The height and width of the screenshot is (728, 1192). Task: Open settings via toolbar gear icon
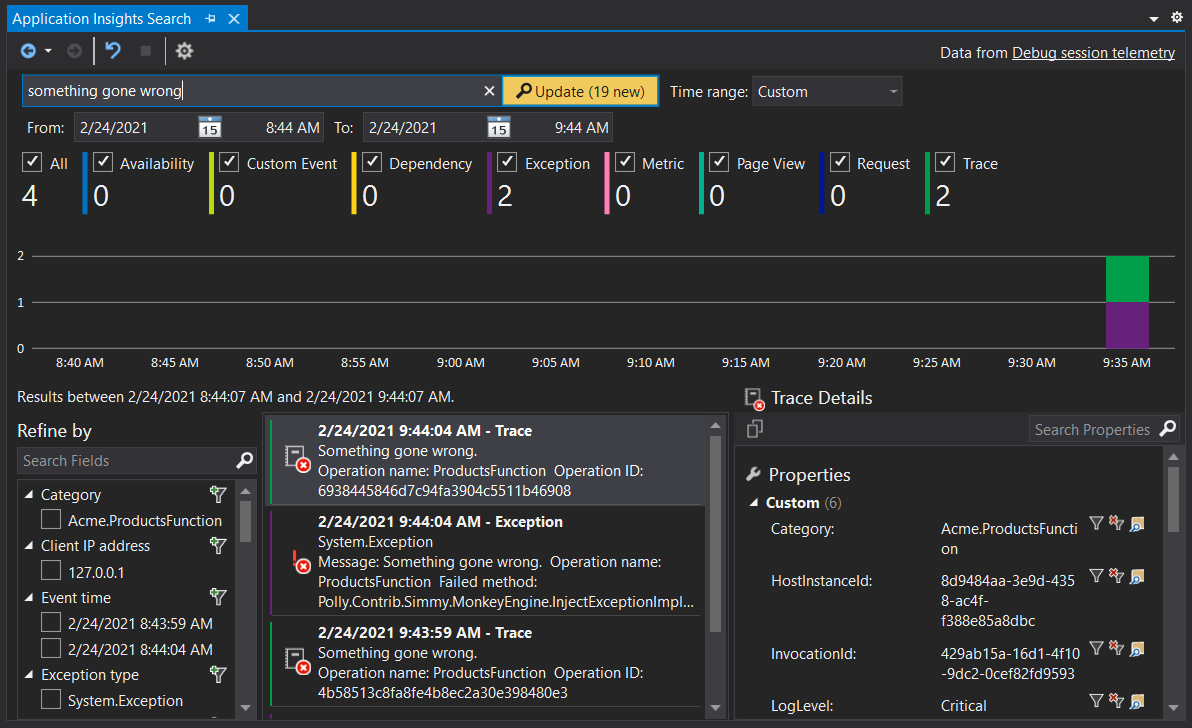[x=184, y=51]
